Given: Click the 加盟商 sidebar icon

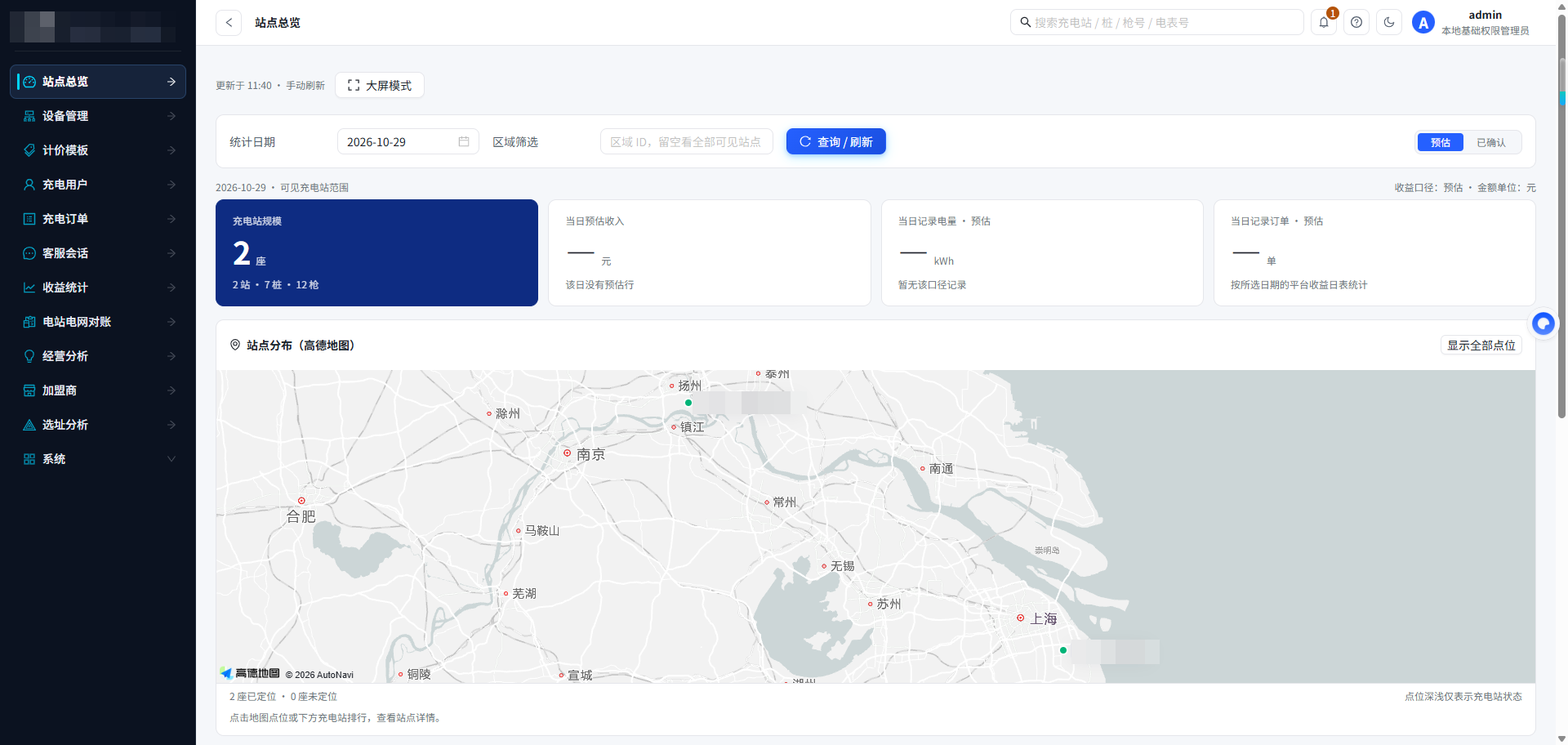Looking at the screenshot, I should click(x=29, y=390).
